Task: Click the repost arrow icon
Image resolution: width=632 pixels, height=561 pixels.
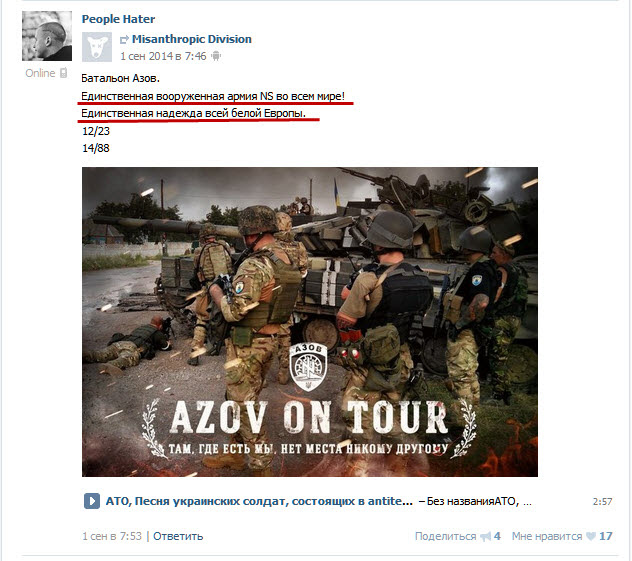Action: [125, 39]
